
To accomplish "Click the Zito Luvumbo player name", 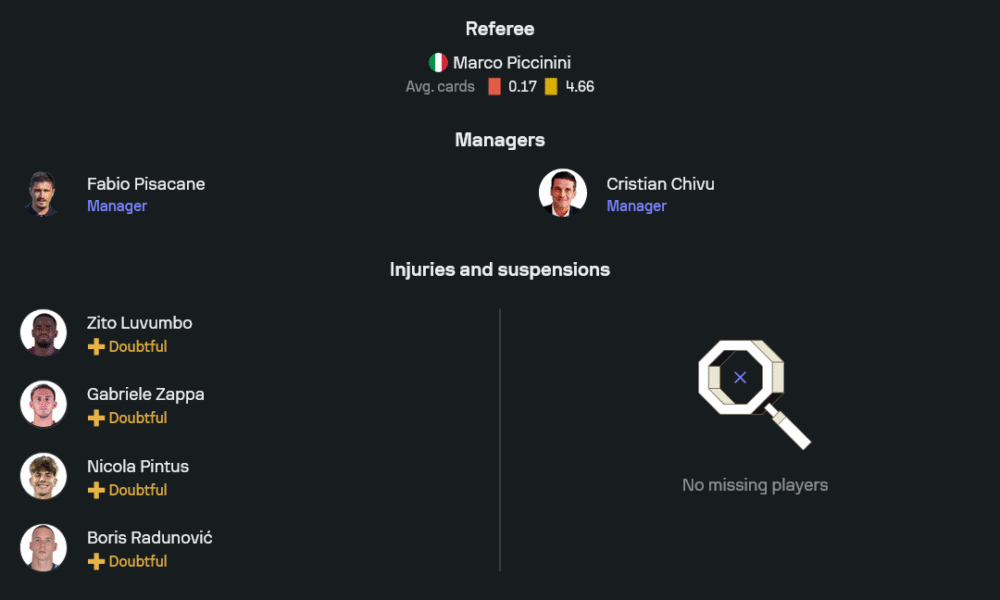I will point(139,323).
